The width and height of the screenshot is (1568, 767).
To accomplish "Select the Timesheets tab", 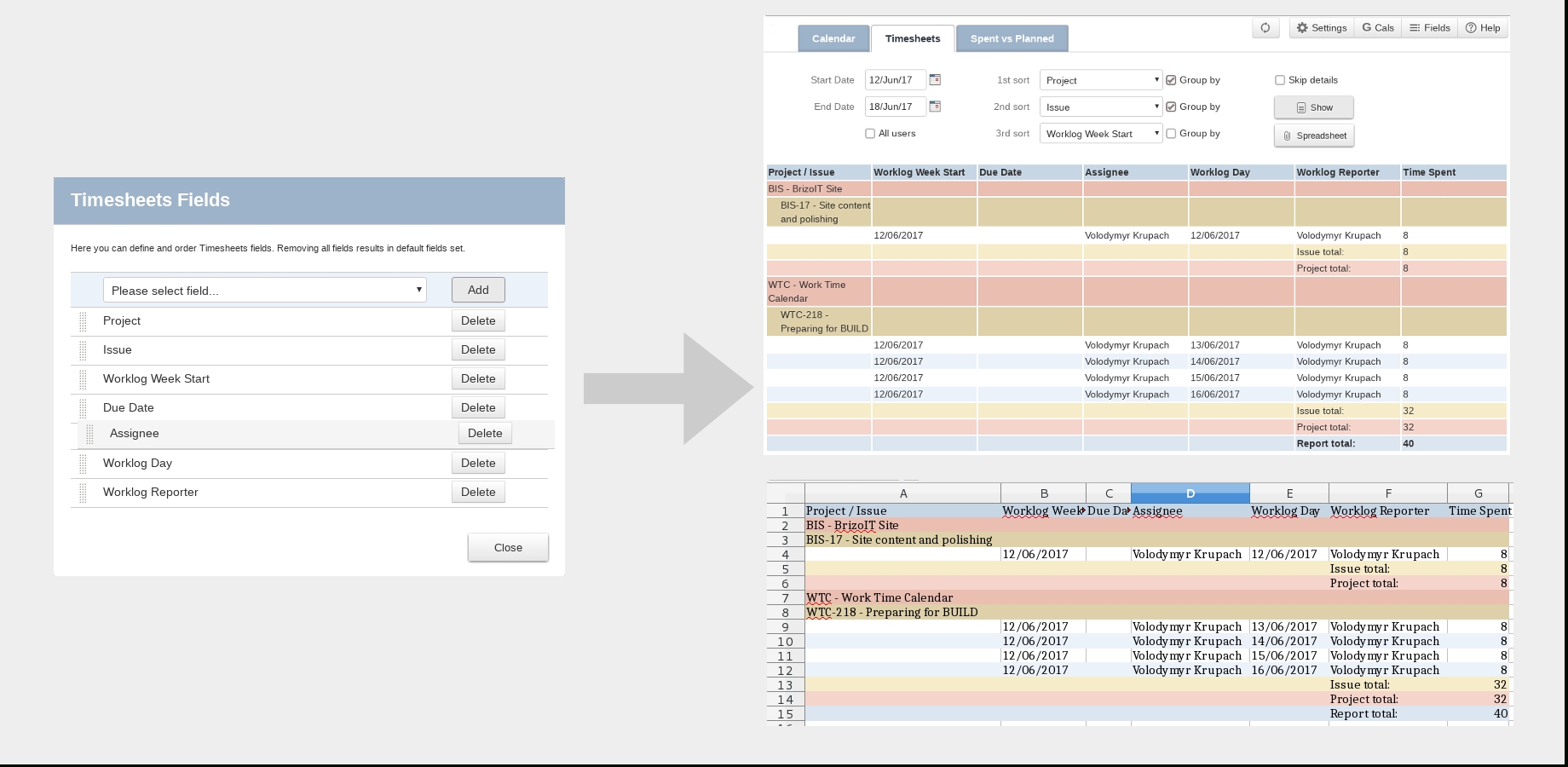I will pos(913,38).
